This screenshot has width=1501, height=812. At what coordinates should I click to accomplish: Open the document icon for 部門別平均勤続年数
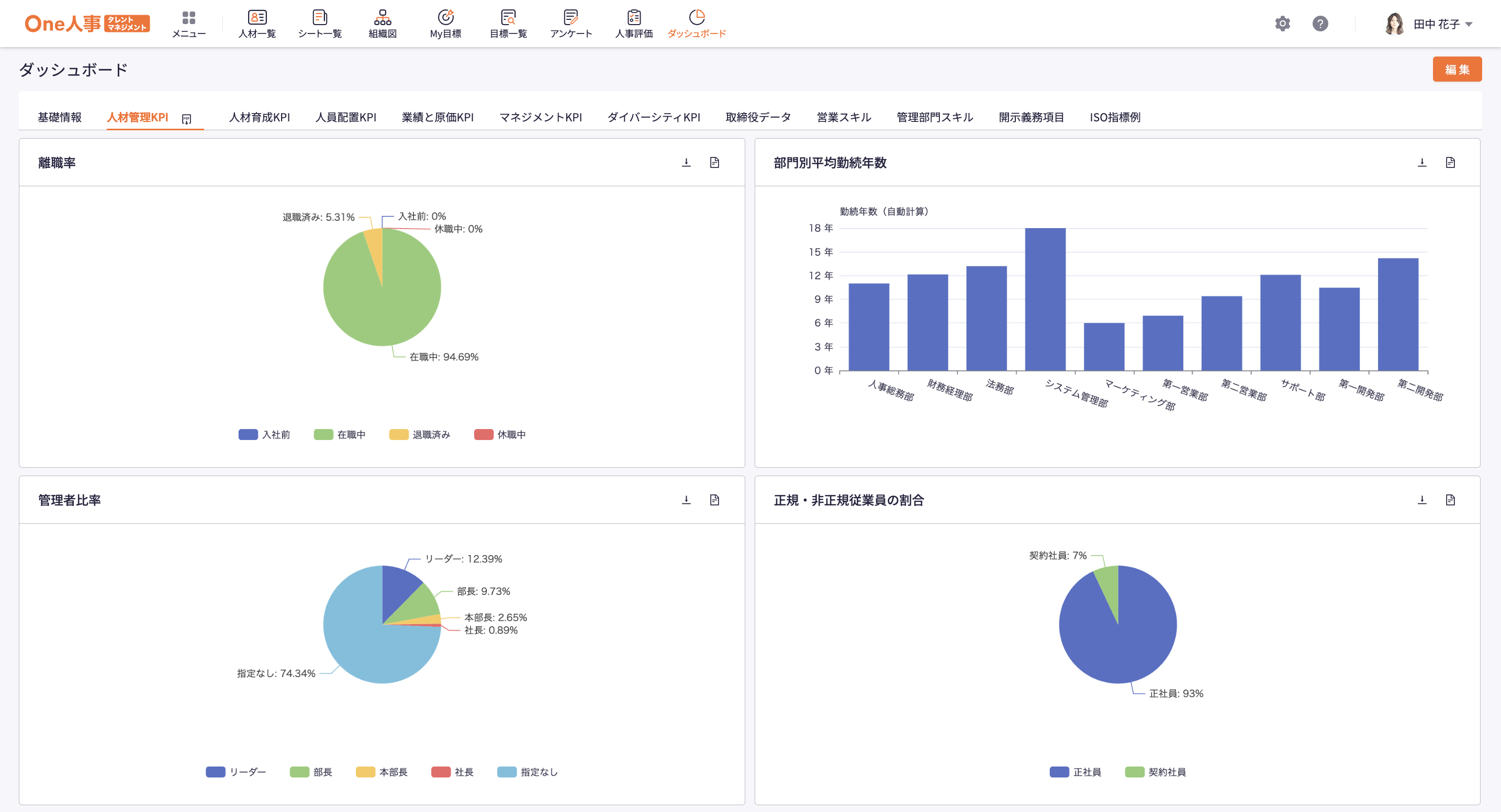tap(1450, 163)
